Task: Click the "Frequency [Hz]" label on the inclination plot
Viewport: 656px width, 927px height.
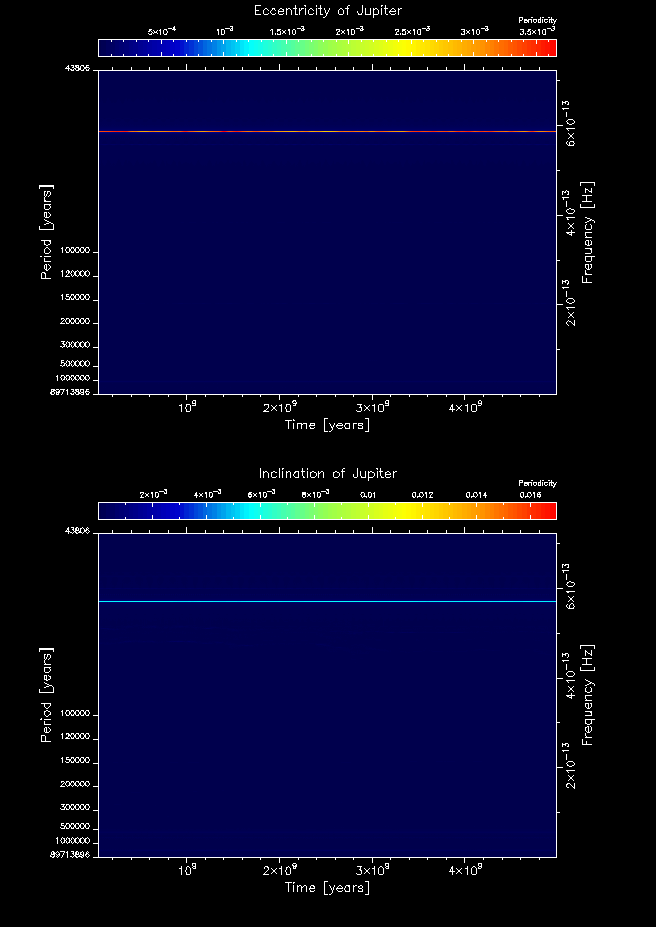Action: tap(588, 695)
